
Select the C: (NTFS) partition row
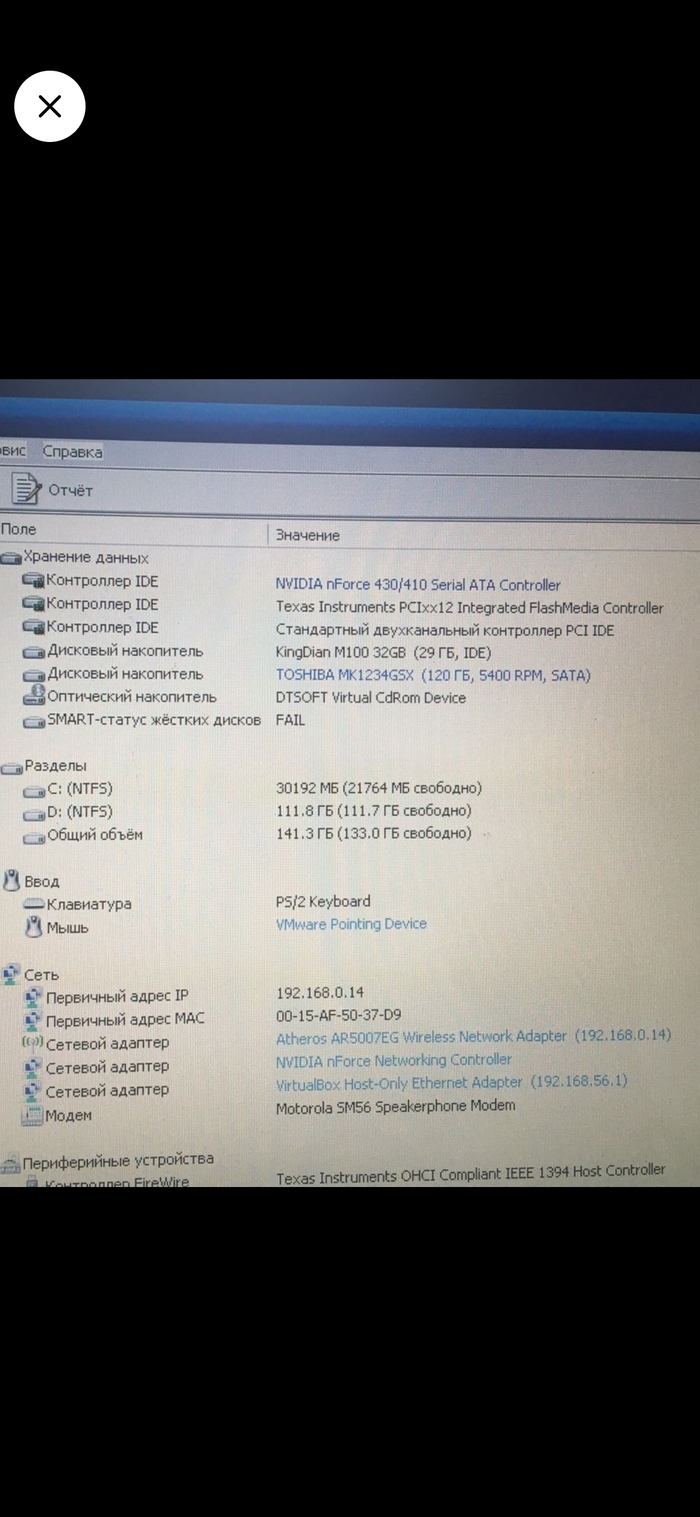tap(80, 788)
